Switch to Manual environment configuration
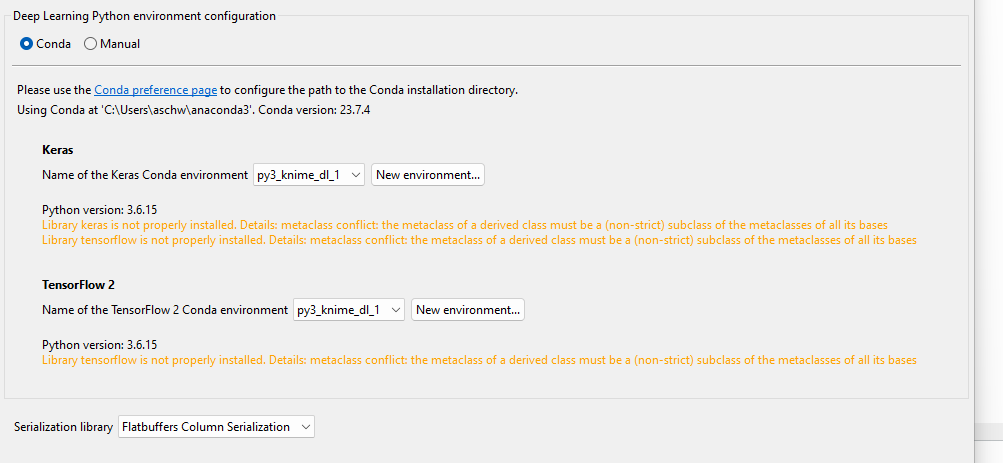Image resolution: width=1003 pixels, height=463 pixels. [91, 44]
